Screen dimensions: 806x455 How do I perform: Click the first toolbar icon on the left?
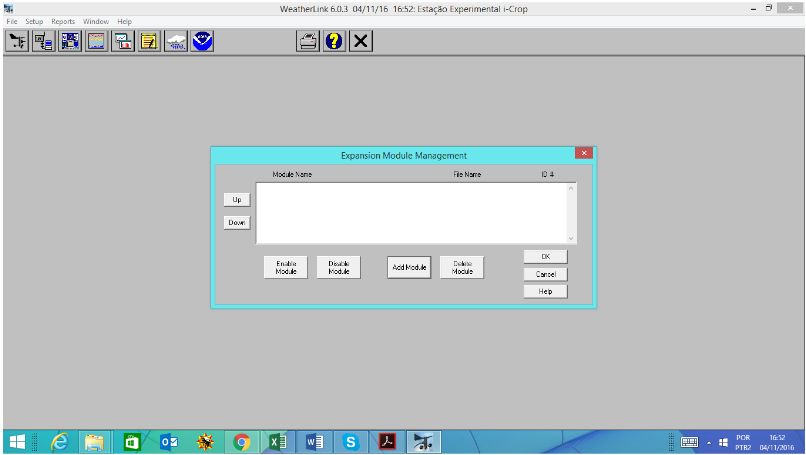pos(18,41)
